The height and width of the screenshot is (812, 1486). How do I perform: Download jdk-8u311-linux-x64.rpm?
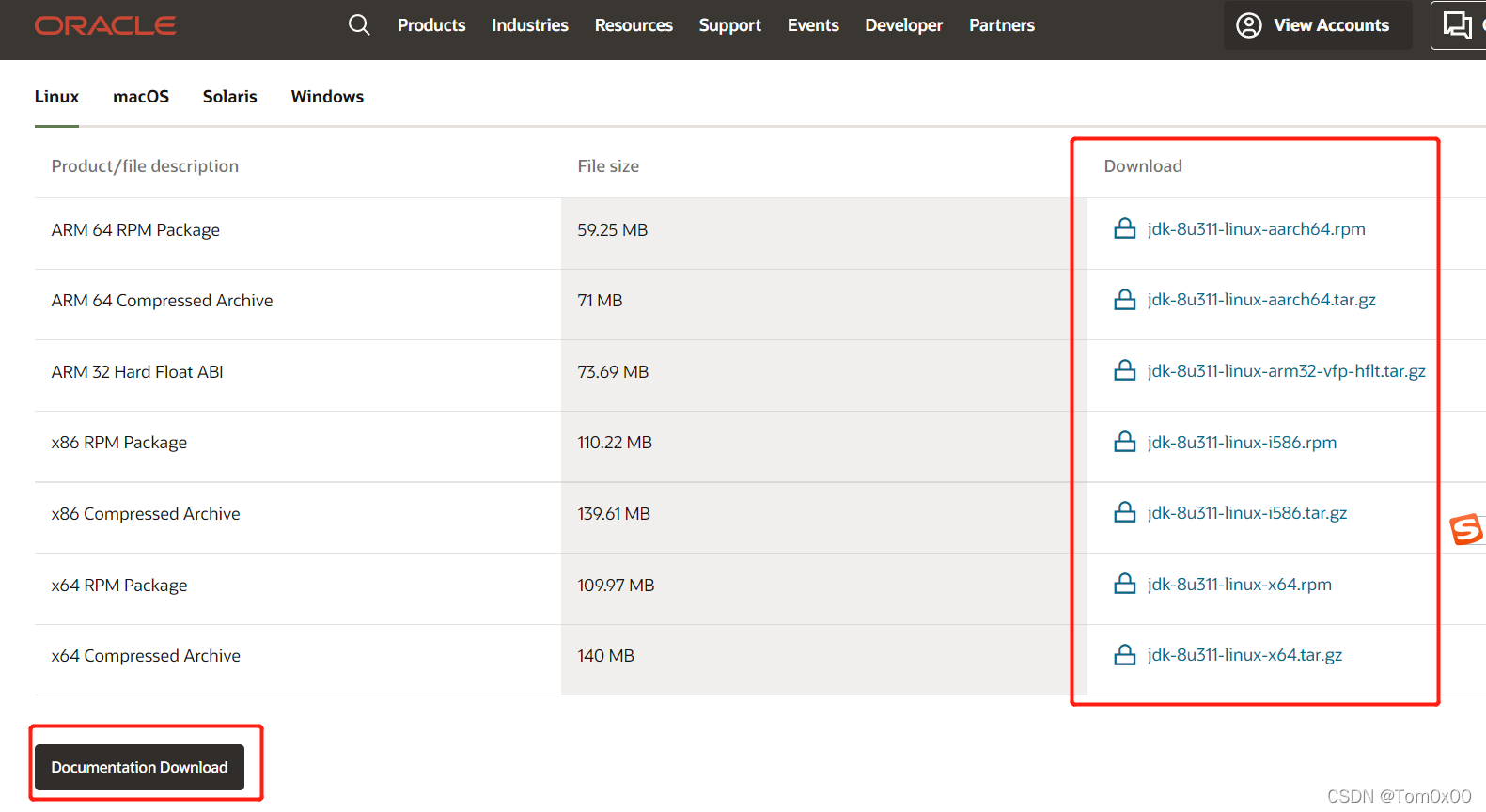pyautogui.click(x=1240, y=585)
